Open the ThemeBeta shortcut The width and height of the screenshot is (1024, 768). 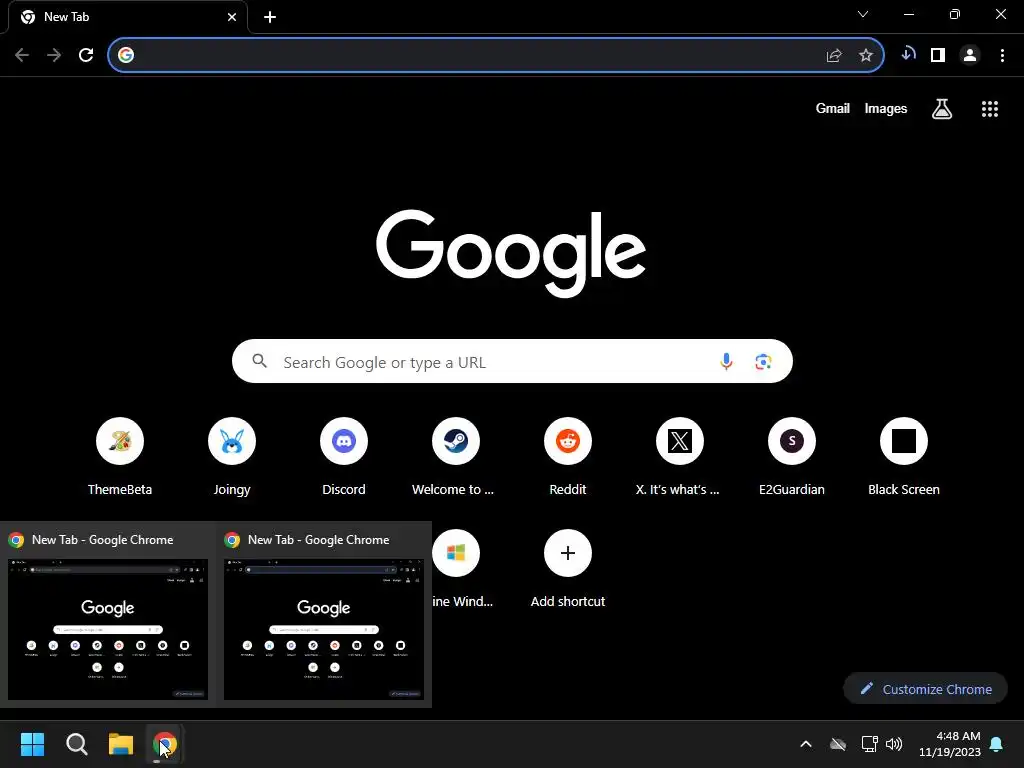pyautogui.click(x=120, y=457)
